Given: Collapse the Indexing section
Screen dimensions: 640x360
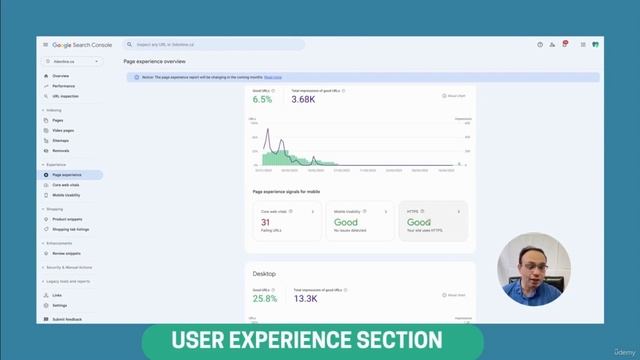Looking at the screenshot, I should click(52, 110).
